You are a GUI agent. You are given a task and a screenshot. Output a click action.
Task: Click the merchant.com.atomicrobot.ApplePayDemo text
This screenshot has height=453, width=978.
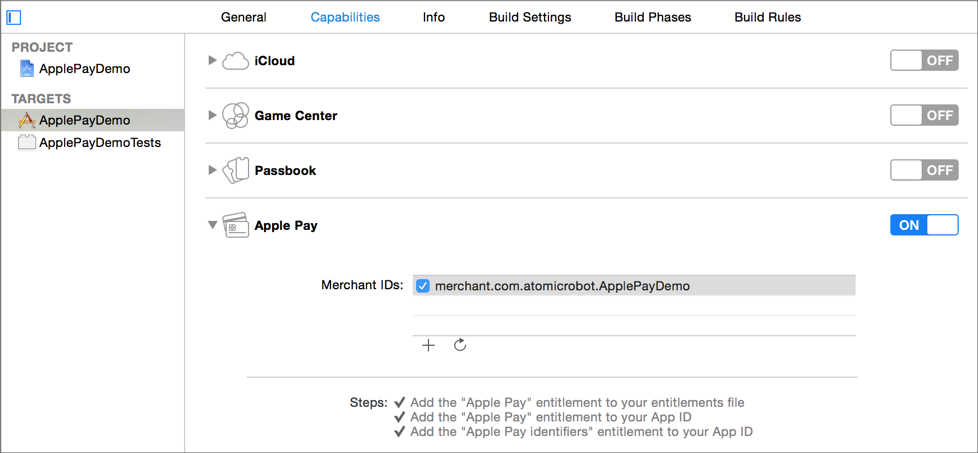click(563, 286)
